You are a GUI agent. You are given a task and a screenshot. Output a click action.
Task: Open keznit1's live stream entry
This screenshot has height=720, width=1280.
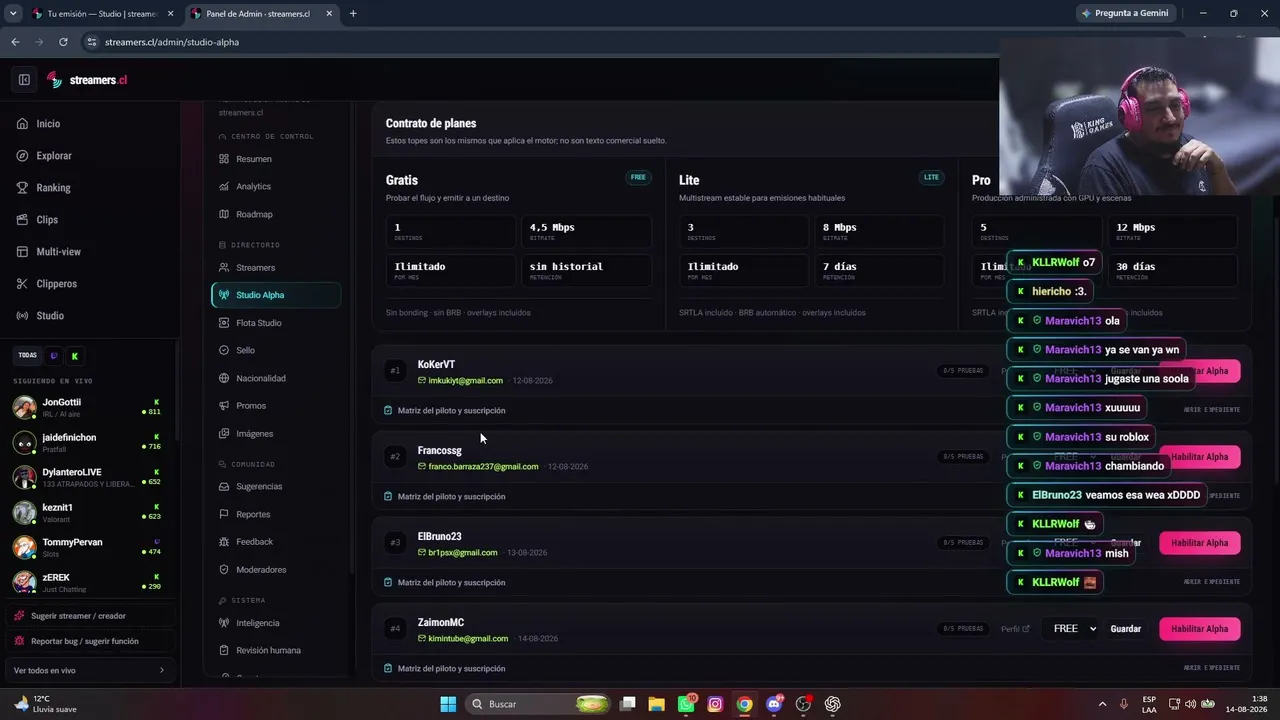click(88, 512)
